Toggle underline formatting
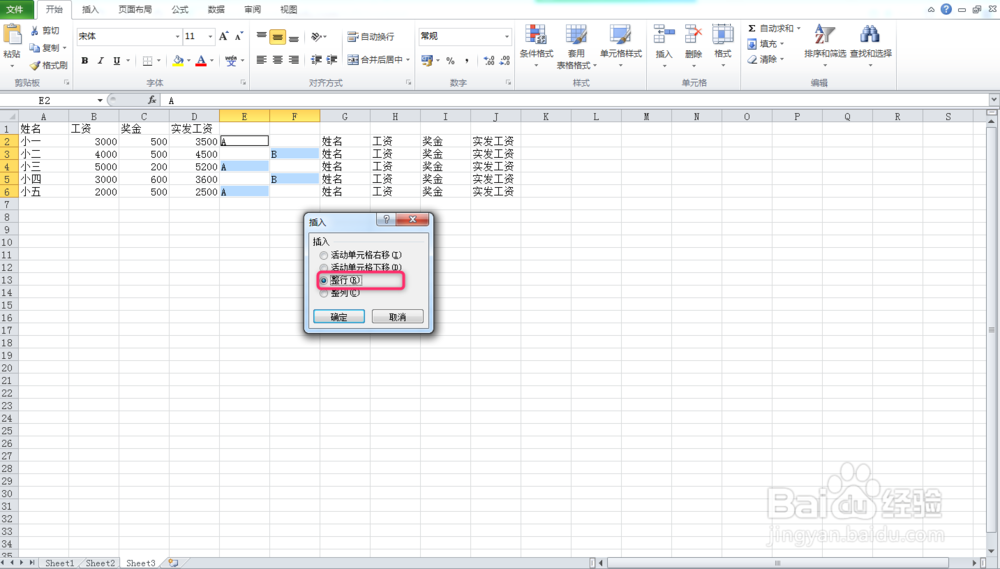The width and height of the screenshot is (1000, 569). point(116,61)
